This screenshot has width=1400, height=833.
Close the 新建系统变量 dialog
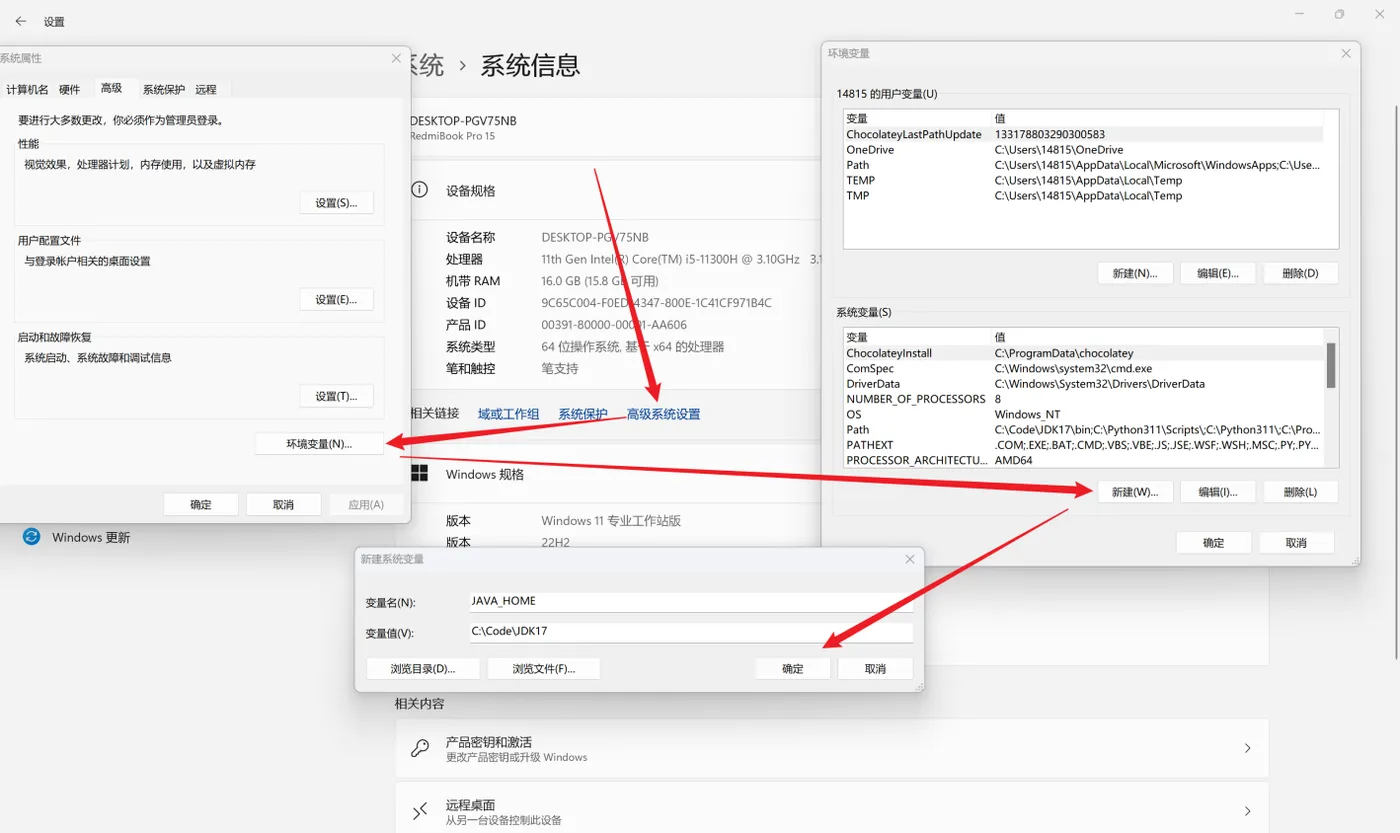pos(909,559)
